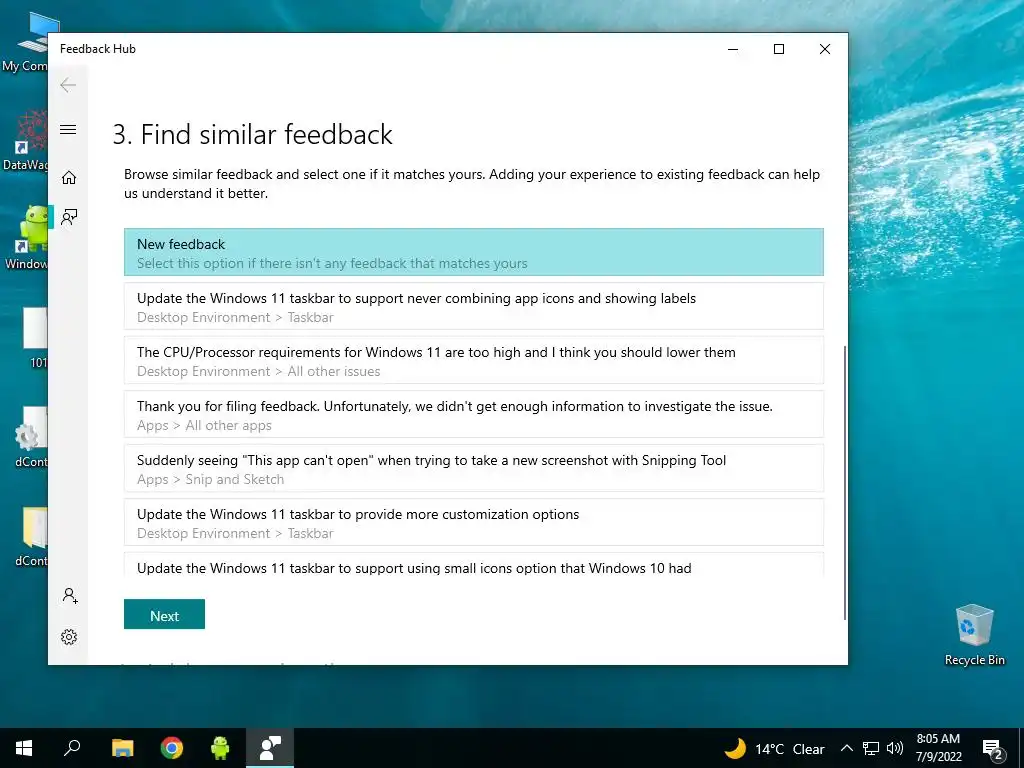Open the weather widget showing 14°C Clear

775,748
